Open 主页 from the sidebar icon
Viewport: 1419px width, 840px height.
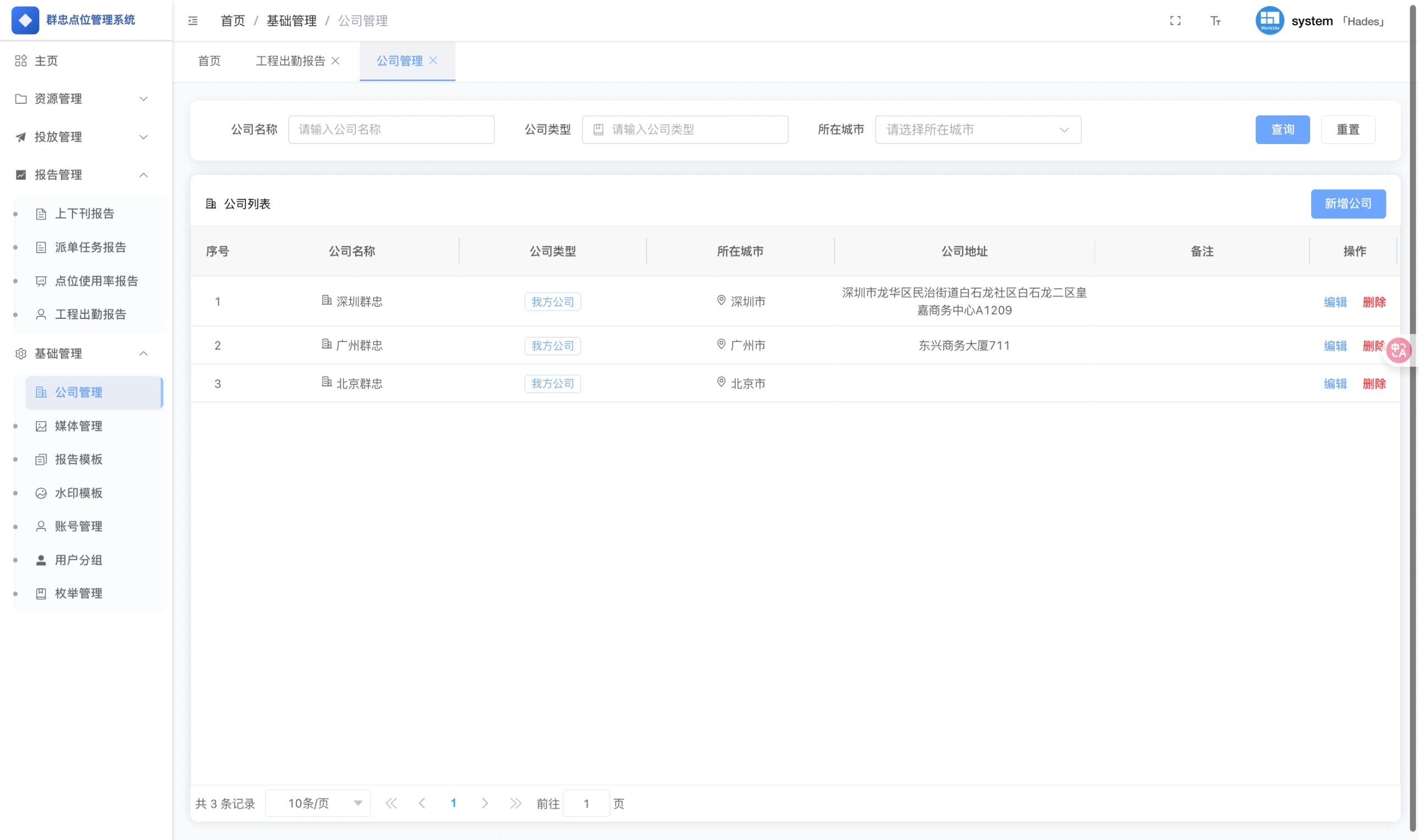point(20,60)
